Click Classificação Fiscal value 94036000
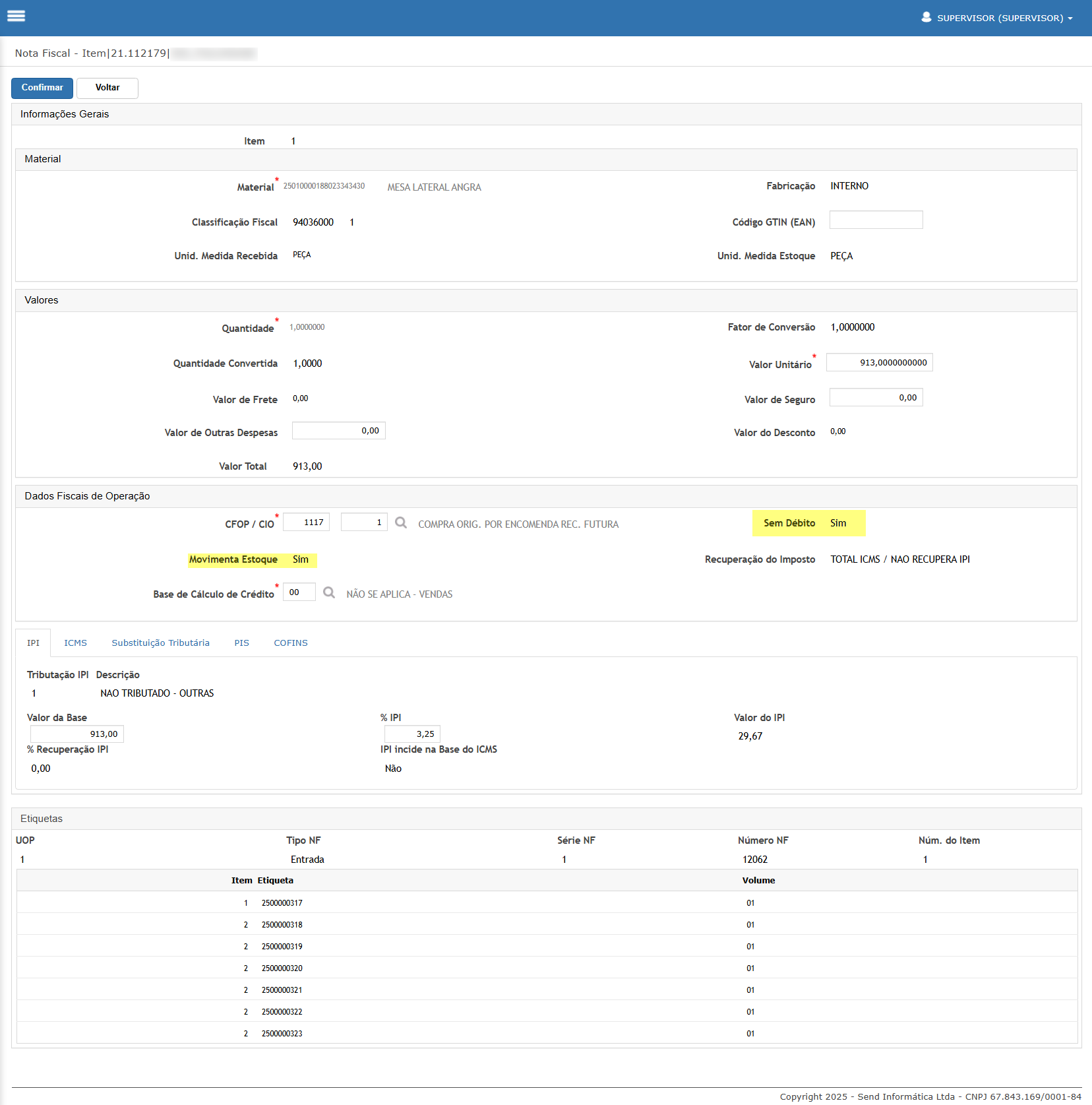 [x=313, y=222]
